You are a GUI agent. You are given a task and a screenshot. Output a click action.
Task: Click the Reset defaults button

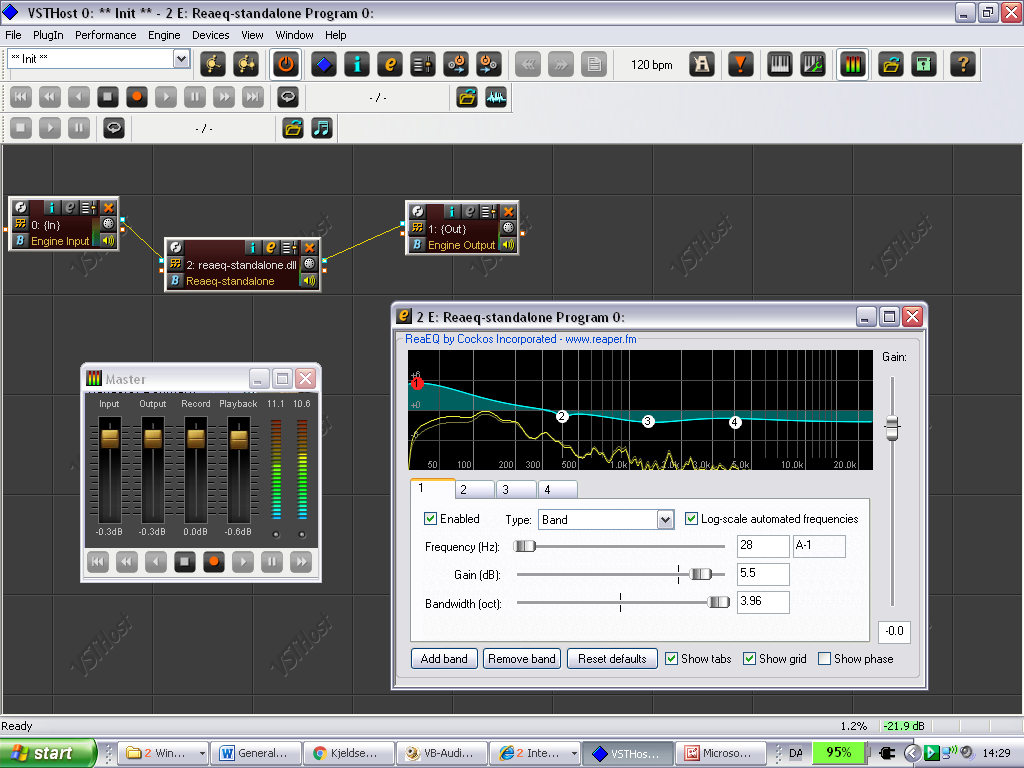point(612,658)
